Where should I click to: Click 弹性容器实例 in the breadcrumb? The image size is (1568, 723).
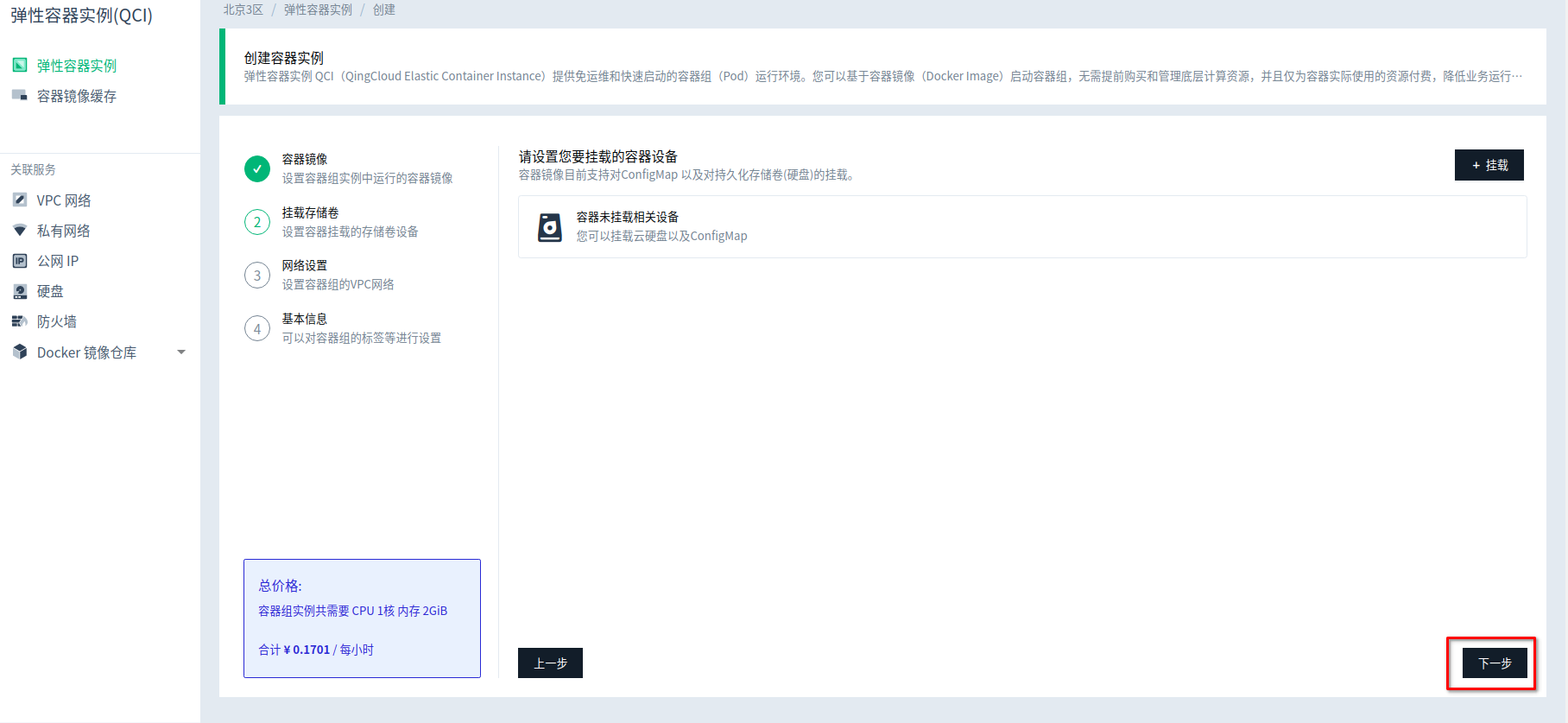(319, 10)
